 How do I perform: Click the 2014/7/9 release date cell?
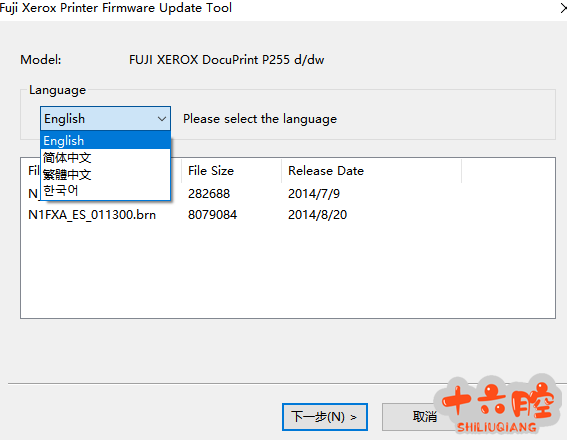click(x=314, y=194)
